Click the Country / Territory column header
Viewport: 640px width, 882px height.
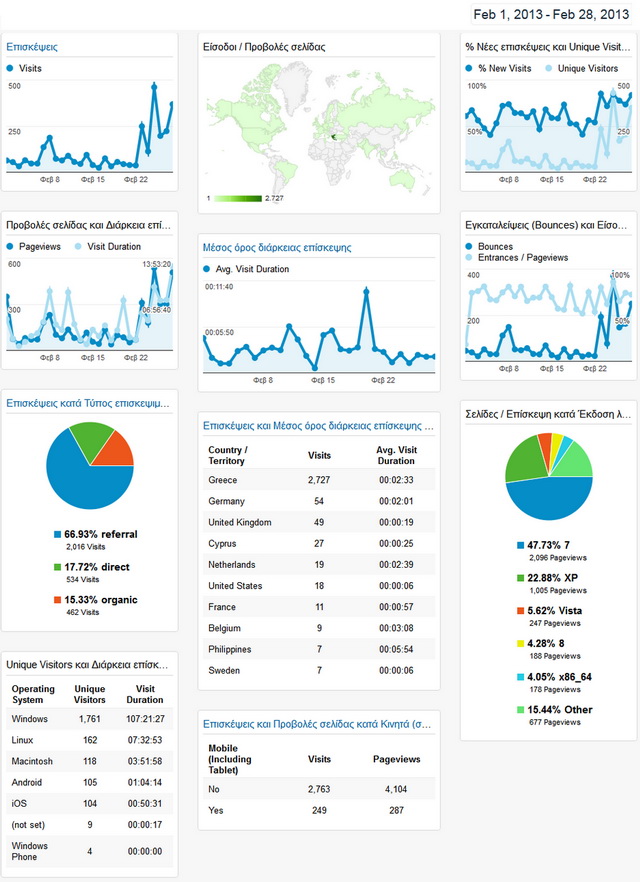[226, 455]
